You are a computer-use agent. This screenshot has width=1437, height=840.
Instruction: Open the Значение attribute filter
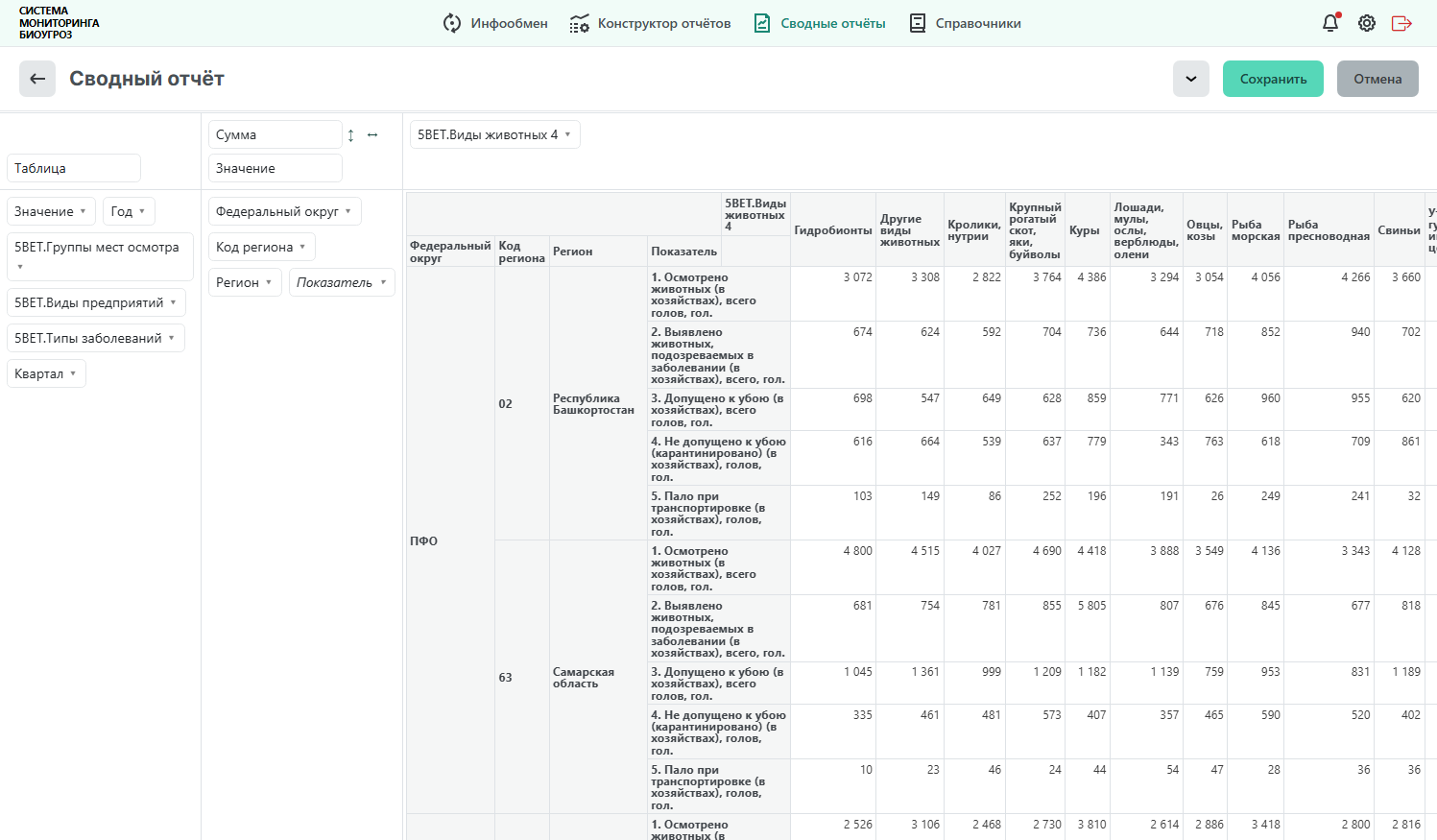click(x=51, y=211)
